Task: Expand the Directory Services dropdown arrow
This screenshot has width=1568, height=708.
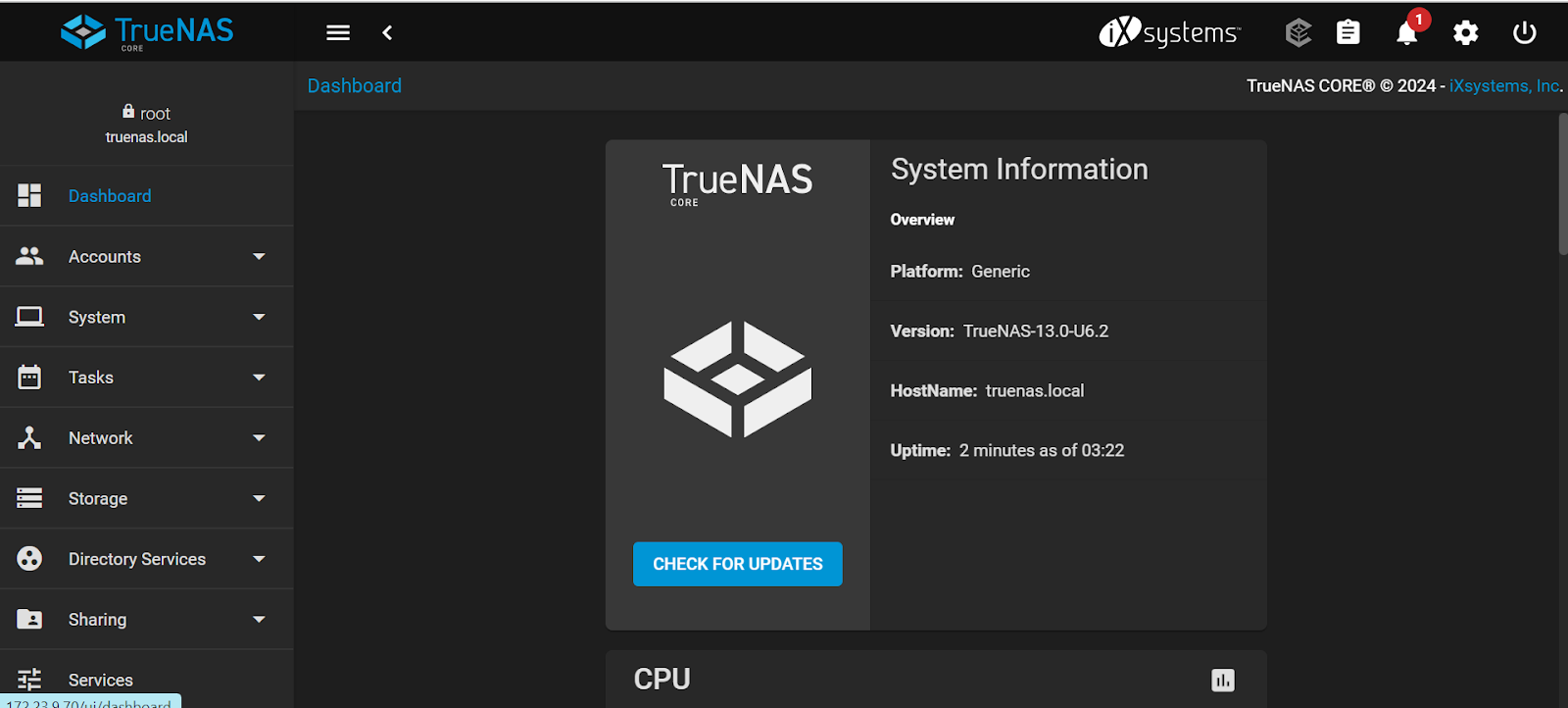Action: 259,559
